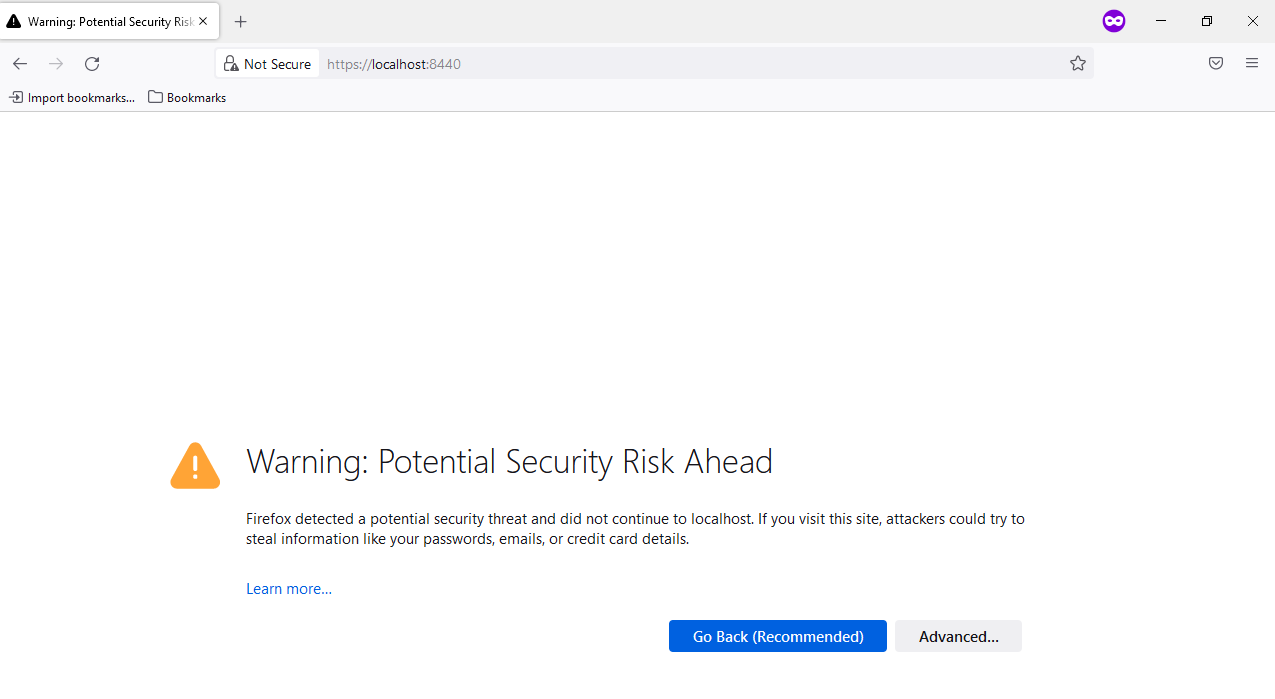Open a new tab with the plus button
The height and width of the screenshot is (699, 1275).
tap(240, 21)
